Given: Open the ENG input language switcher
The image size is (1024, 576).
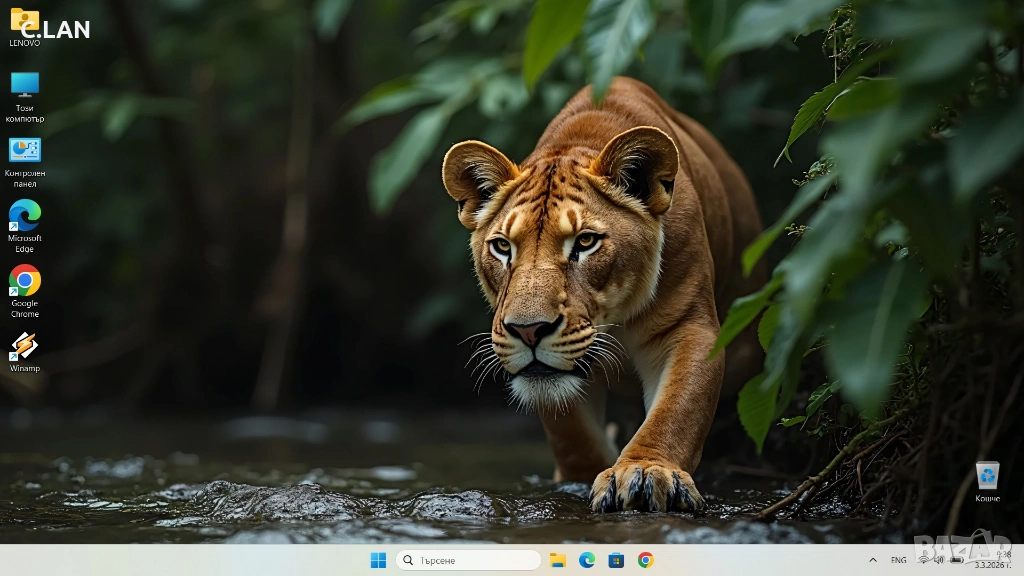Looking at the screenshot, I should pyautogui.click(x=899, y=560).
